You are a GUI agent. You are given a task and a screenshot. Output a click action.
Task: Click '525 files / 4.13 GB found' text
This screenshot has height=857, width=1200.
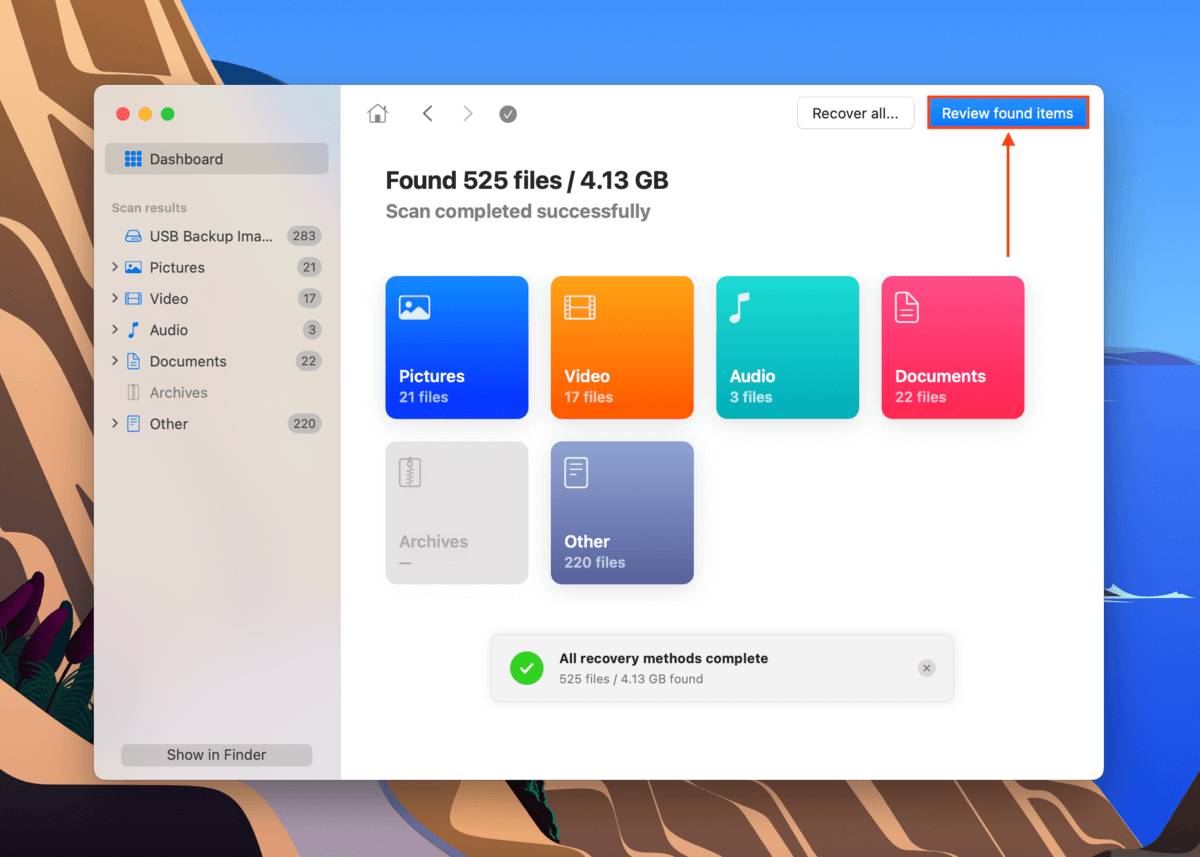click(631, 679)
